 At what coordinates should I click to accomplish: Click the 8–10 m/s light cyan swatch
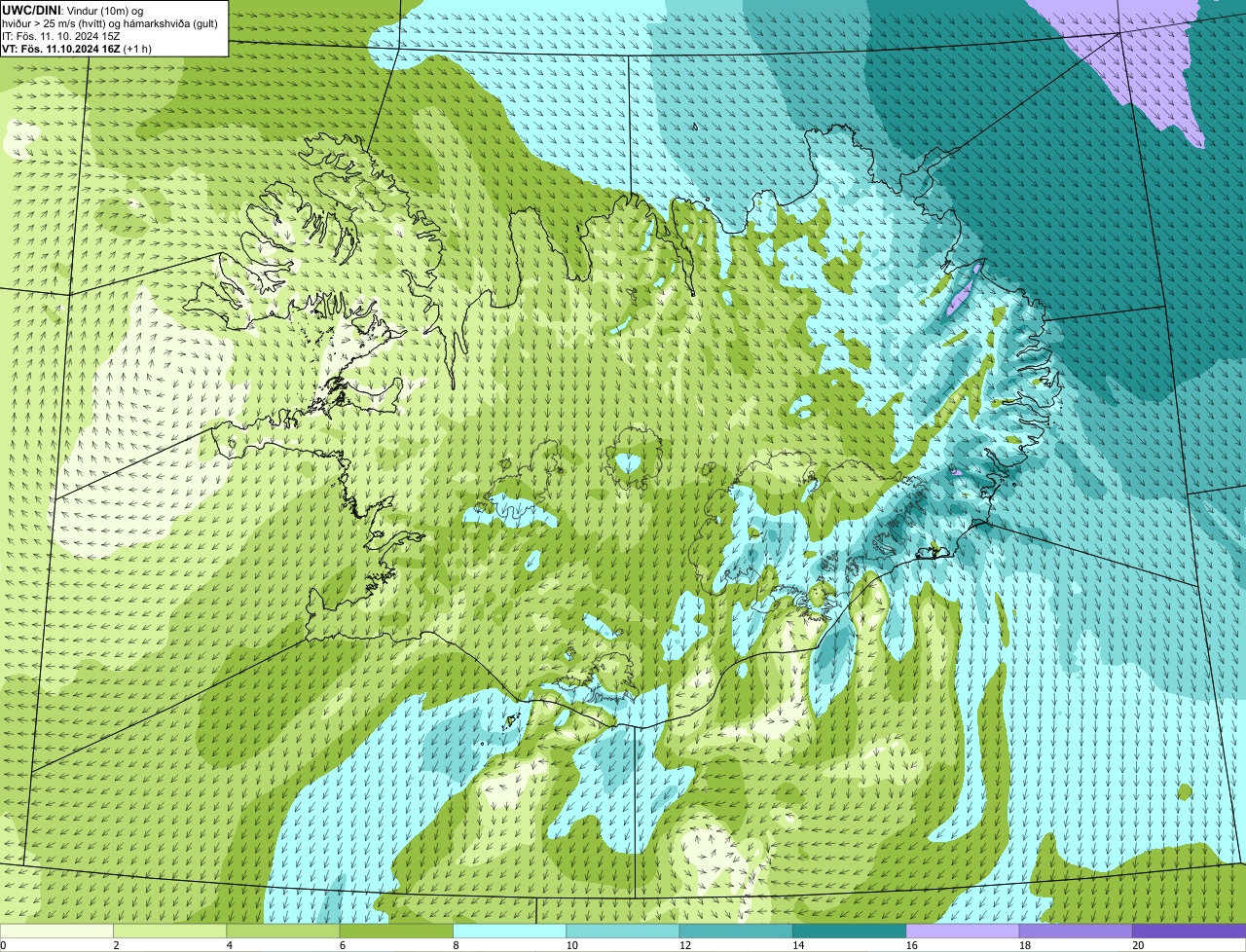[509, 932]
